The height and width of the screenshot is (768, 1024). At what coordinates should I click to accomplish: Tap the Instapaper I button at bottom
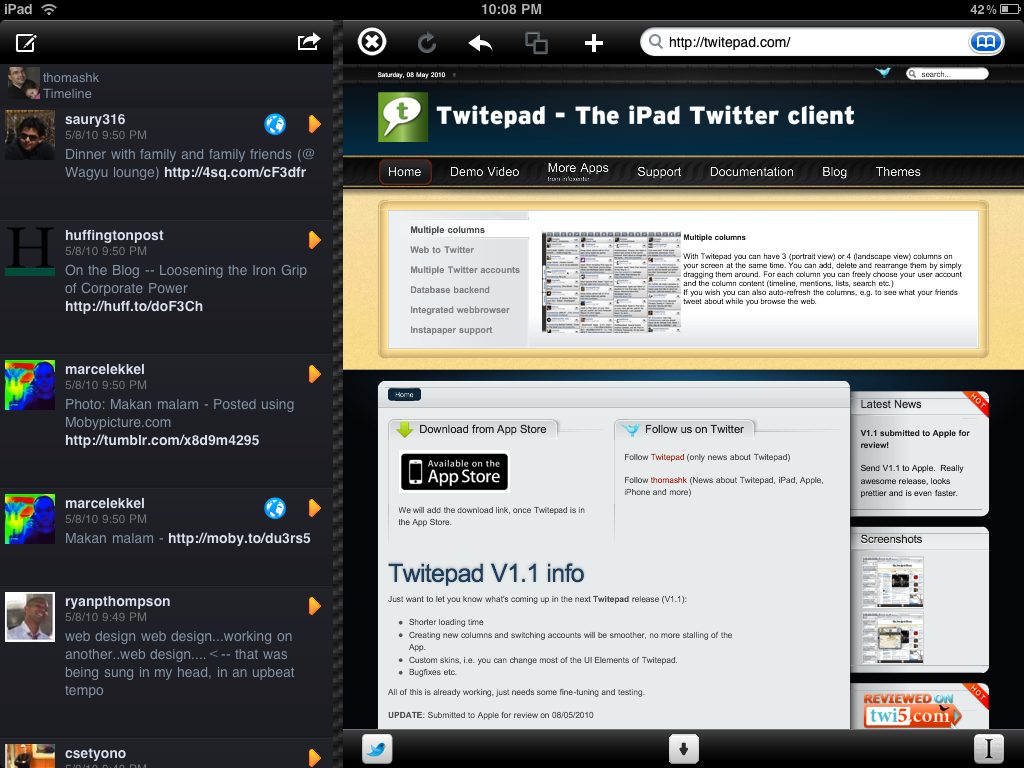pyautogui.click(x=989, y=748)
